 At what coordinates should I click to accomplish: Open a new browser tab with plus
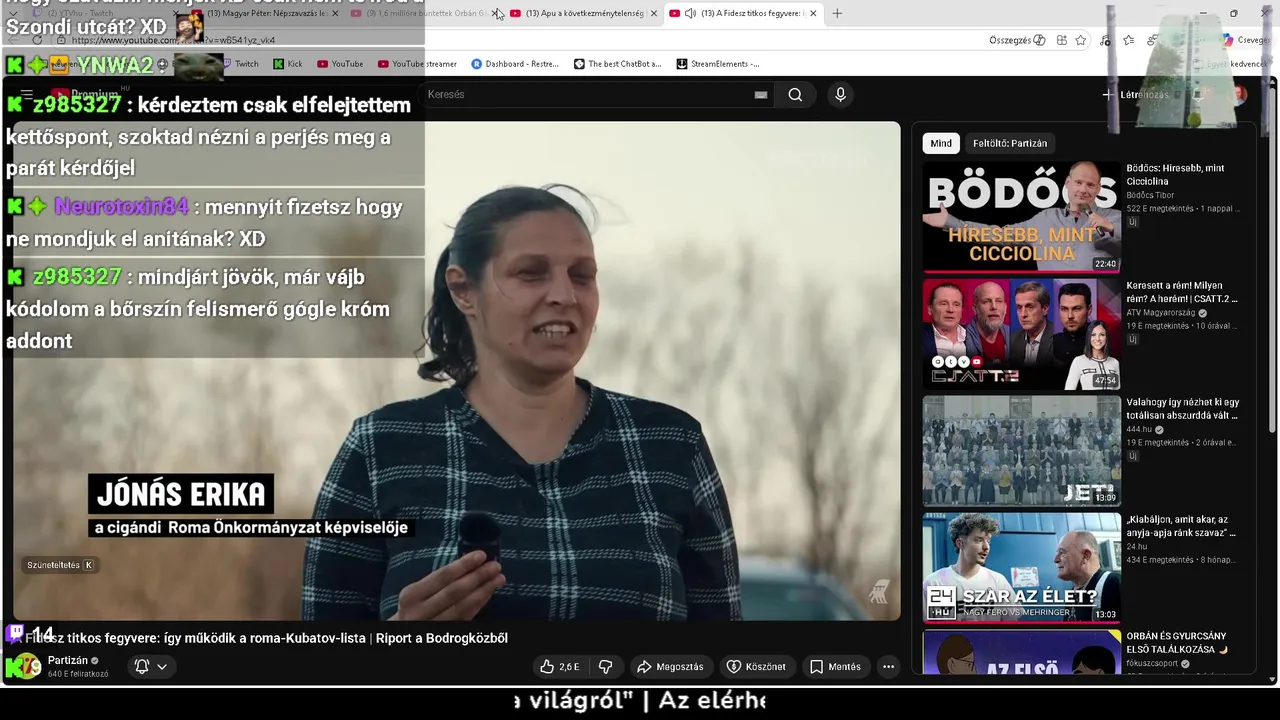[x=837, y=13]
